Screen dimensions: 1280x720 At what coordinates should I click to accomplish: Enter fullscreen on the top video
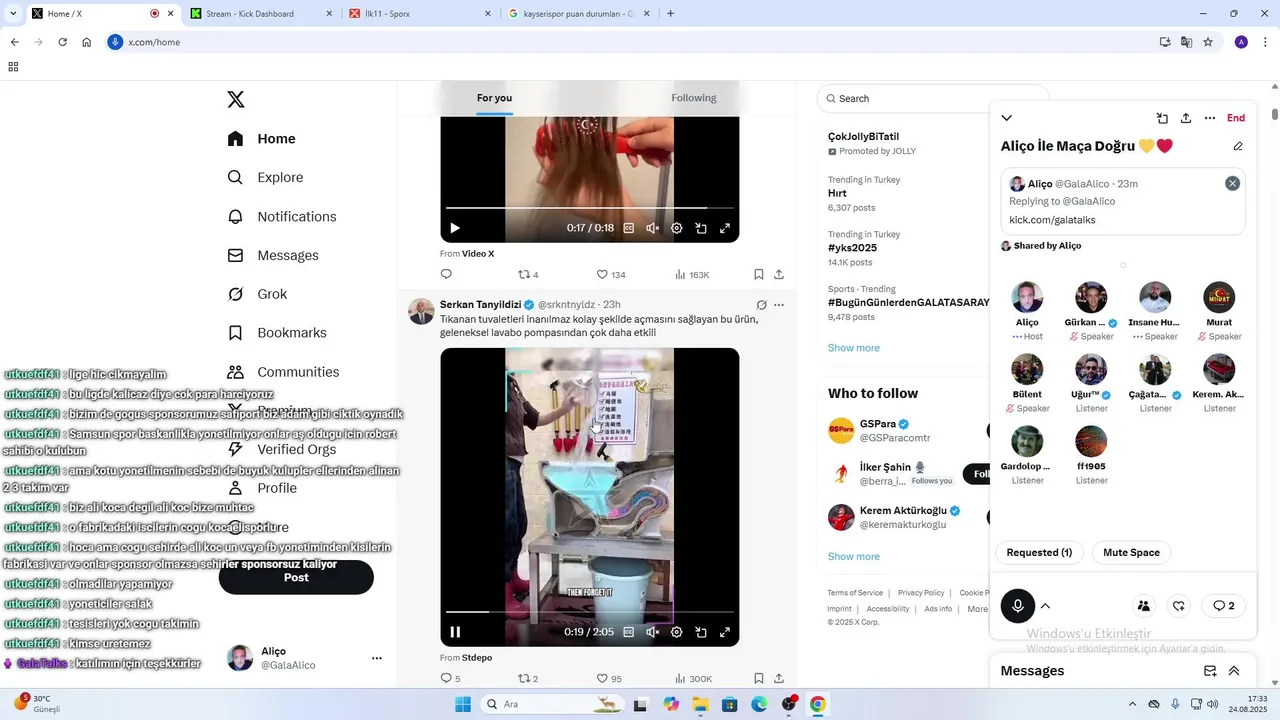[725, 228]
